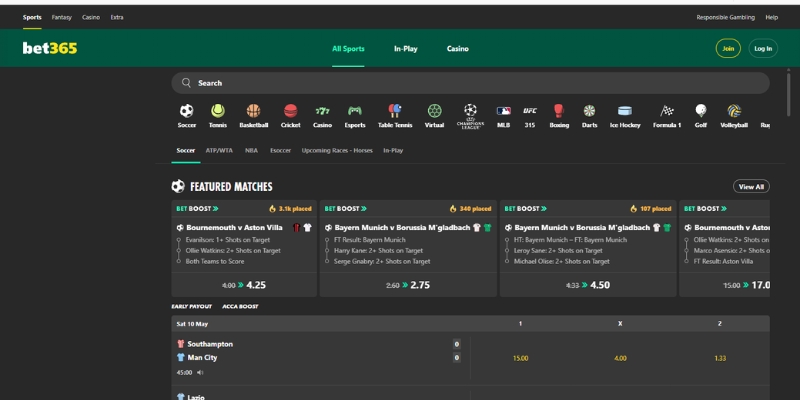Click the Southampton team shirt icon
This screenshot has height=400, width=800.
pyautogui.click(x=181, y=344)
